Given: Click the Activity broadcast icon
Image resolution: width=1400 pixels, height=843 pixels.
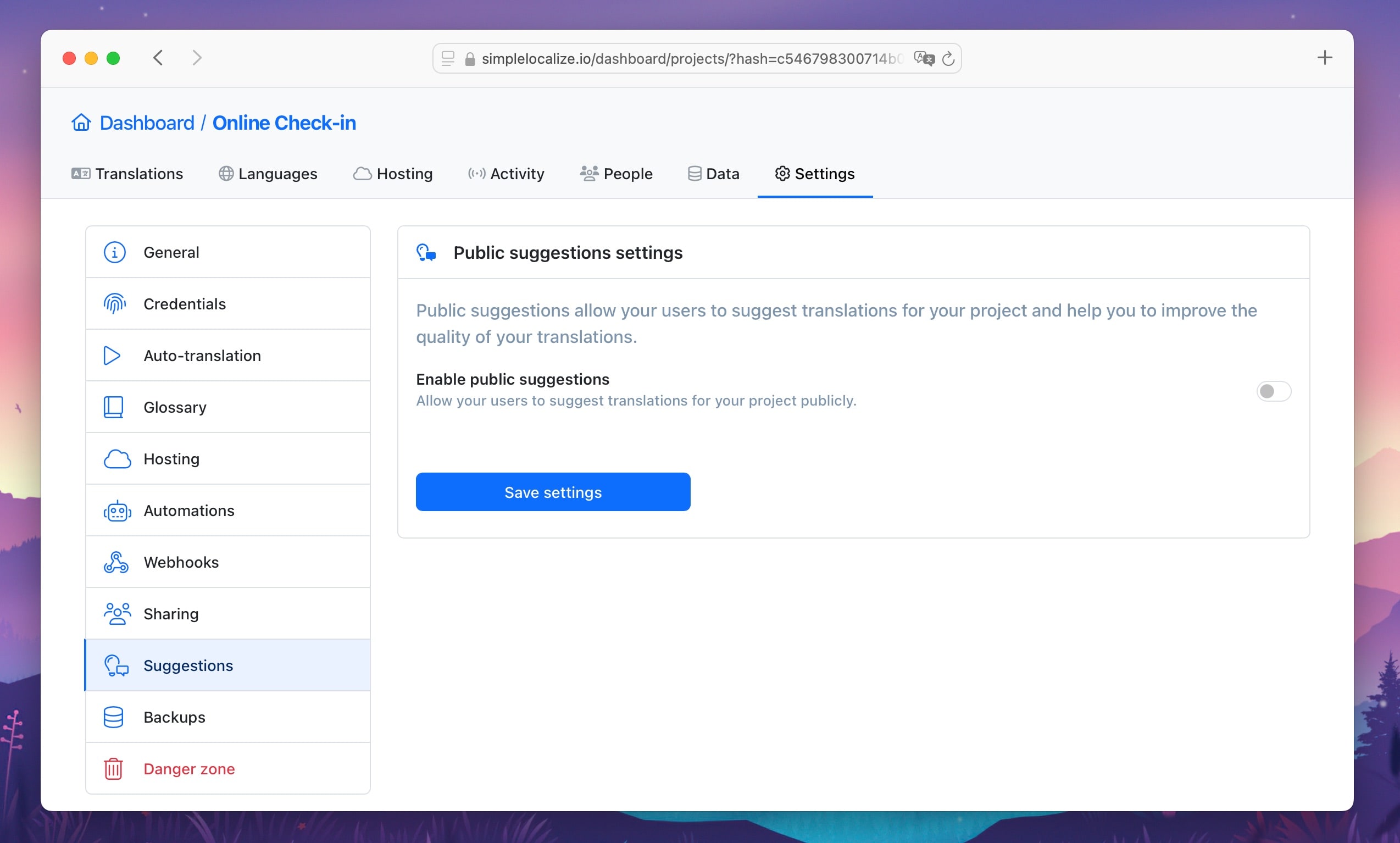Looking at the screenshot, I should [476, 174].
